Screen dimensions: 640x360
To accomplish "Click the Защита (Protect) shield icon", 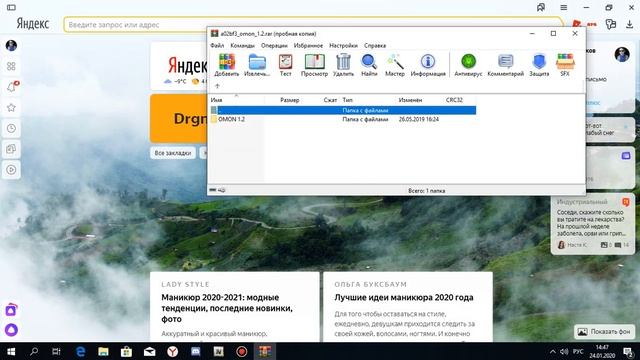I will coord(539,65).
